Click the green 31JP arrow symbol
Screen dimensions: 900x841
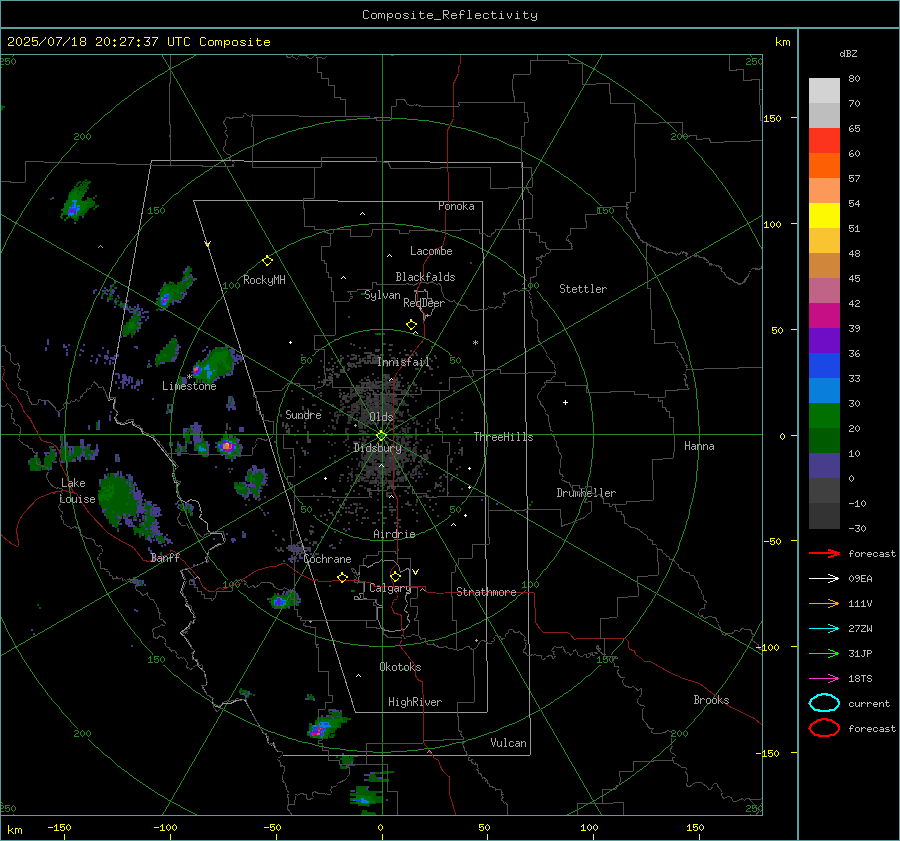824,653
